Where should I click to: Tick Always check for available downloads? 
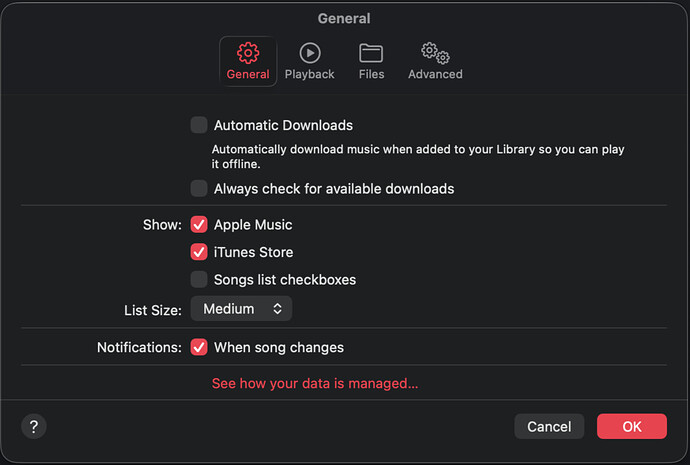[x=199, y=188]
